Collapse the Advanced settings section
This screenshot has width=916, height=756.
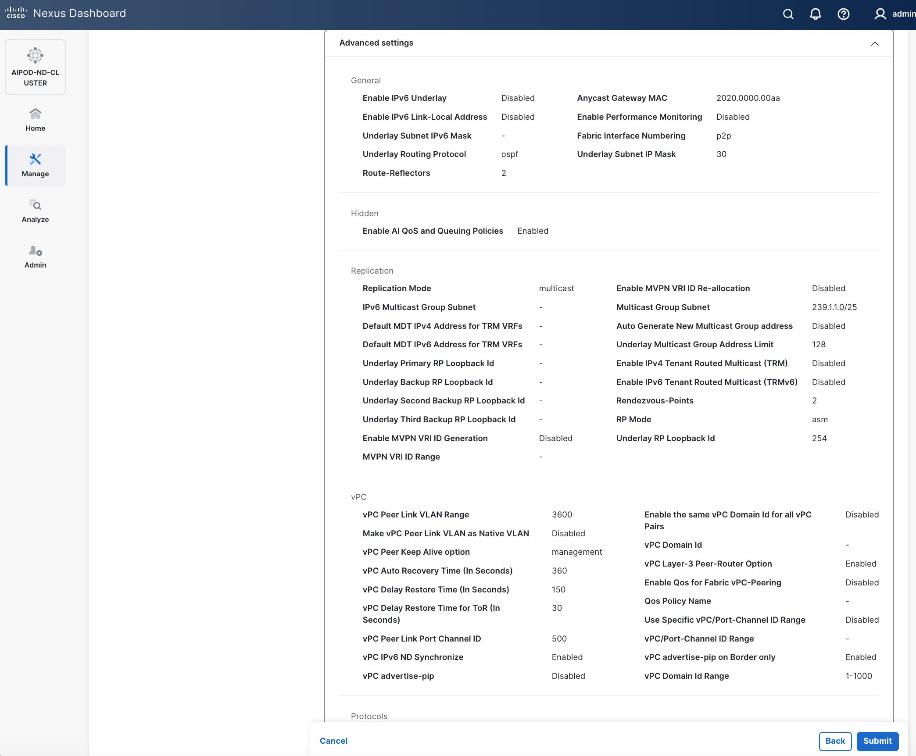pos(874,43)
